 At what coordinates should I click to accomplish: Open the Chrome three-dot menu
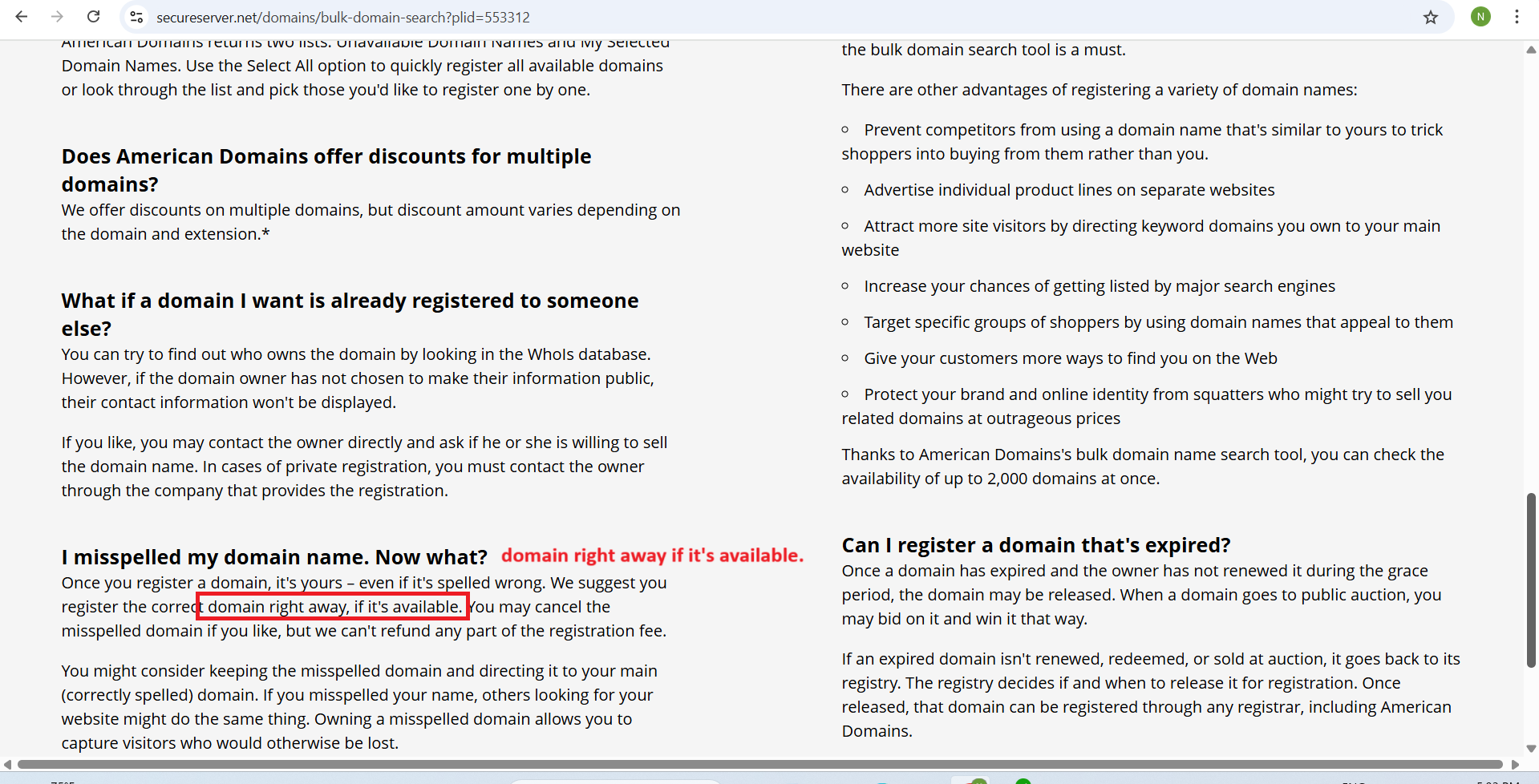1517,17
